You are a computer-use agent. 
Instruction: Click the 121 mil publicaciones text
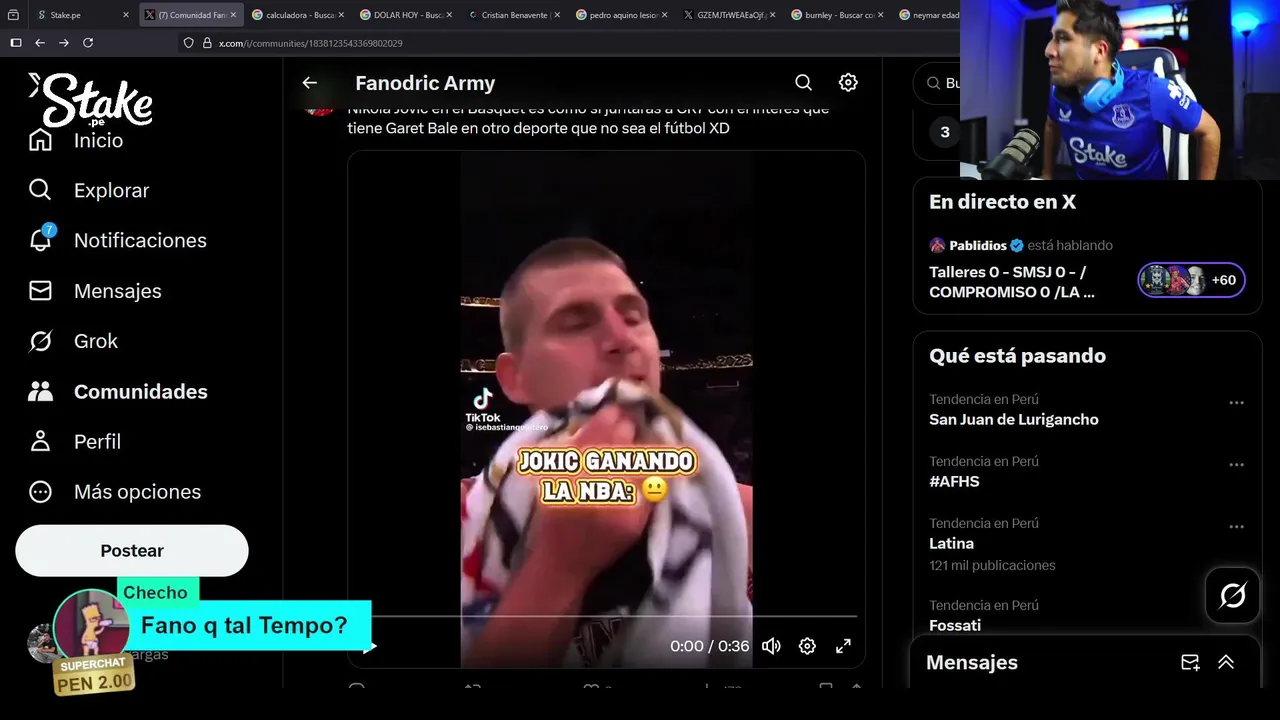(x=992, y=565)
